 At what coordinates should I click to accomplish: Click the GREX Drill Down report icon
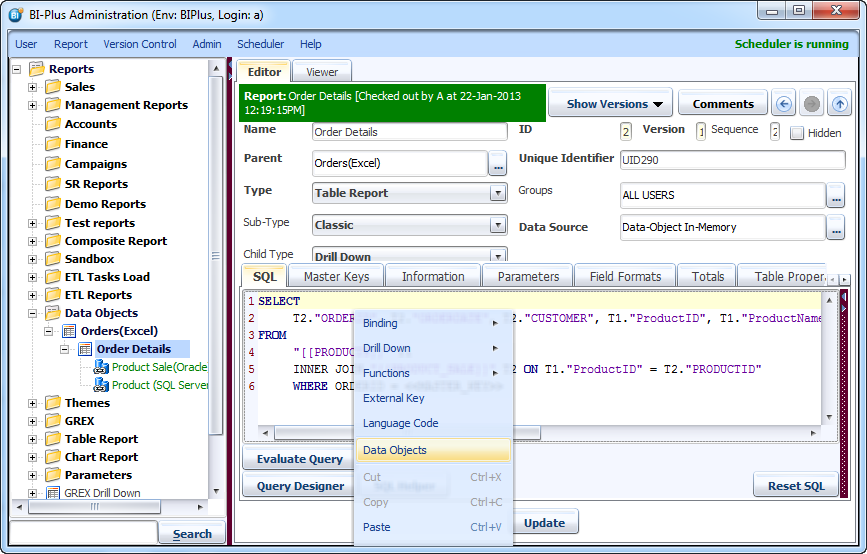click(53, 493)
